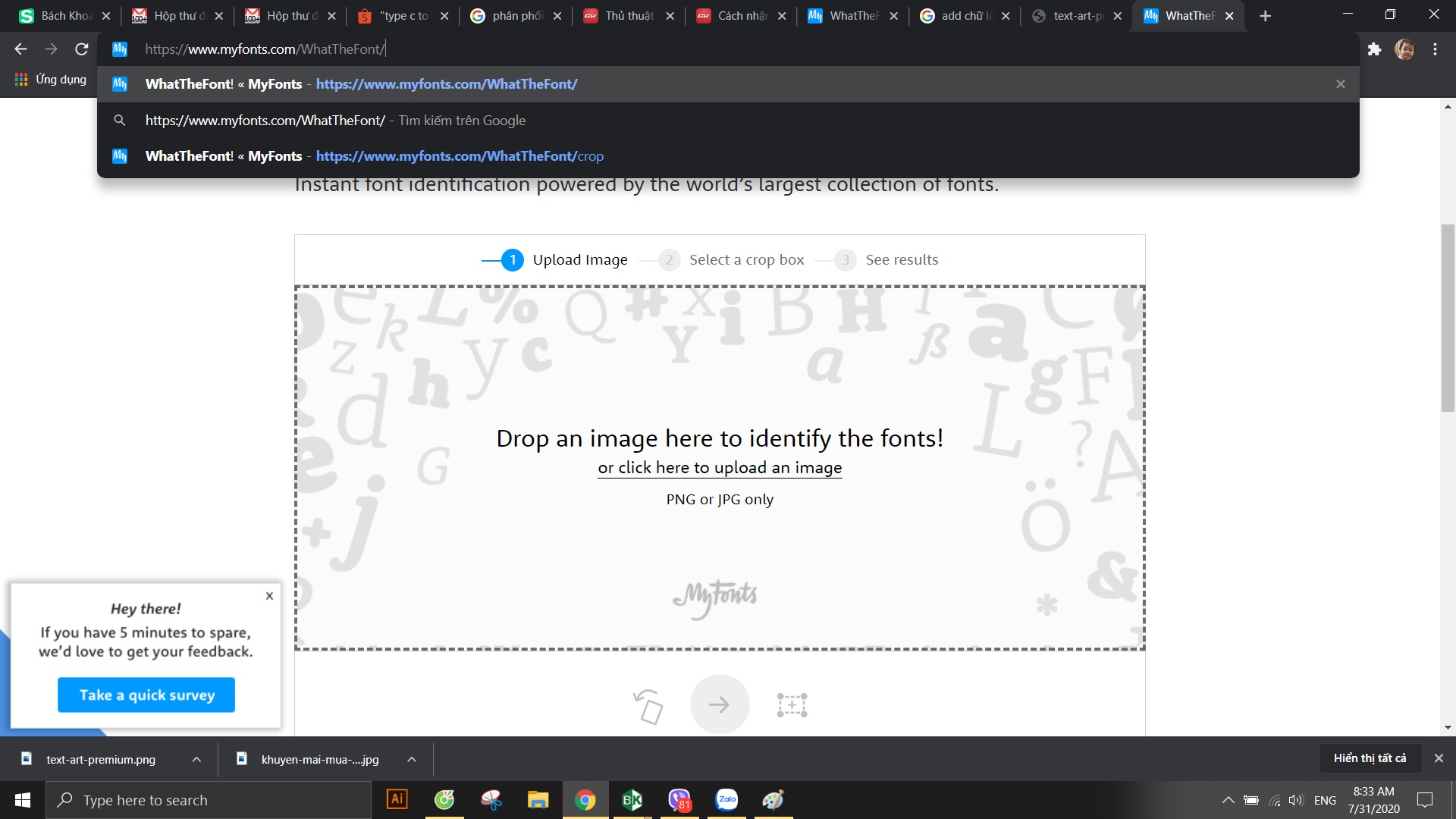The width and height of the screenshot is (1456, 819).
Task: Open the BK taskbar application icon
Action: coord(632,799)
